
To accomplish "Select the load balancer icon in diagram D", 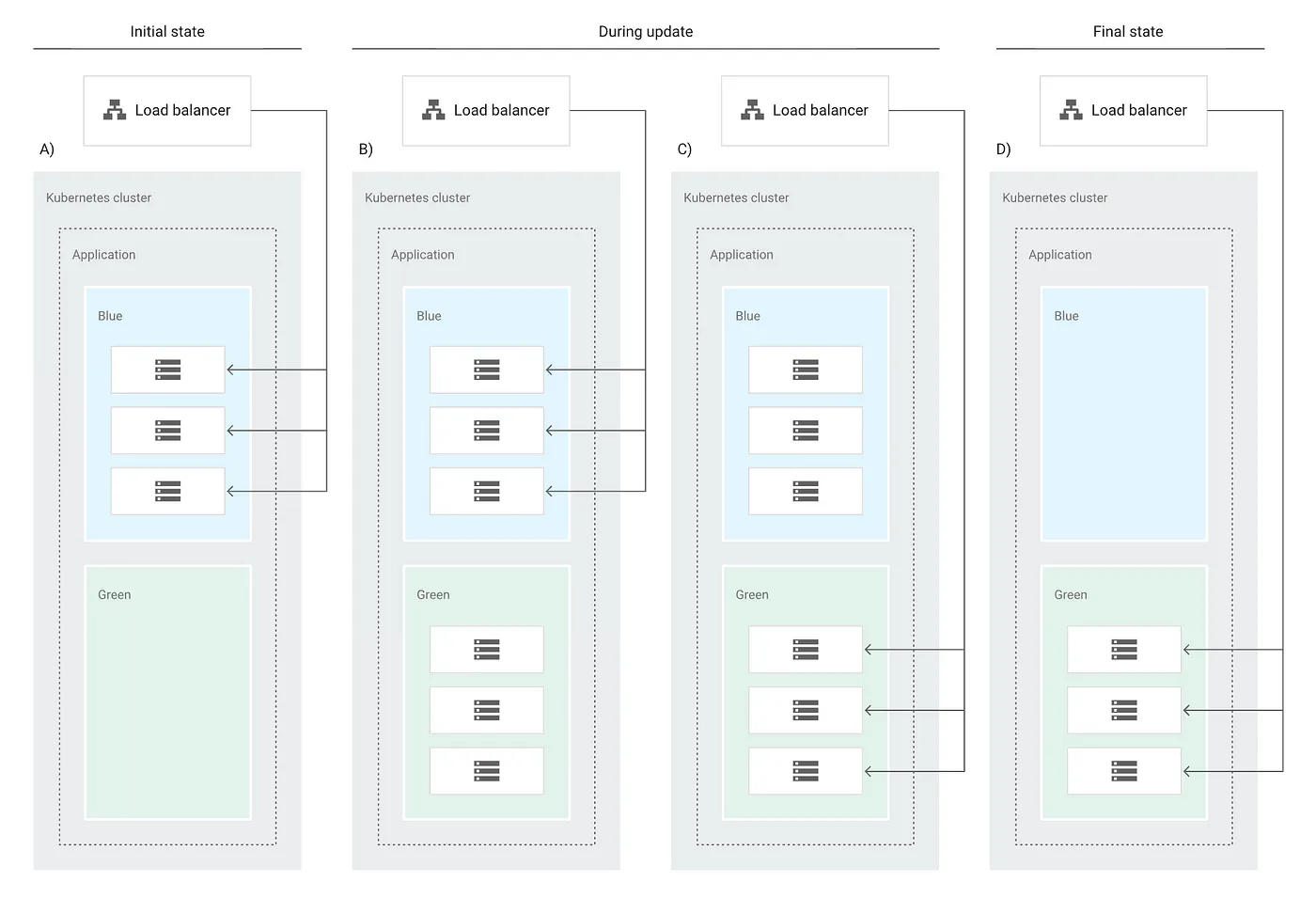I will [1071, 110].
